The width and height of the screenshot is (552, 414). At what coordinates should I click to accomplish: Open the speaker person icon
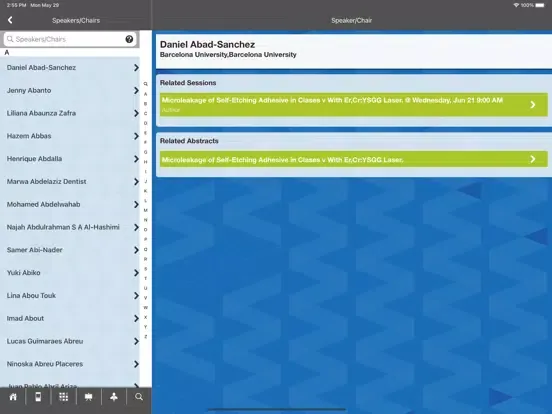pos(114,397)
